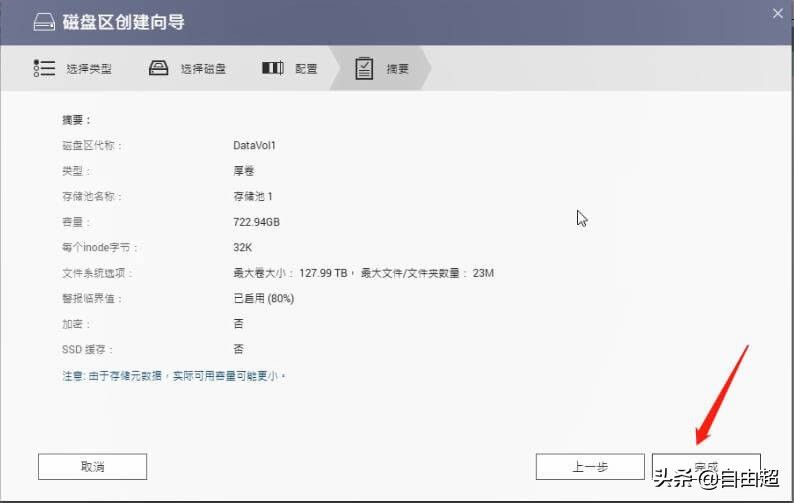
Task: Click the 选择磁盘 step drive icon
Action: click(159, 69)
